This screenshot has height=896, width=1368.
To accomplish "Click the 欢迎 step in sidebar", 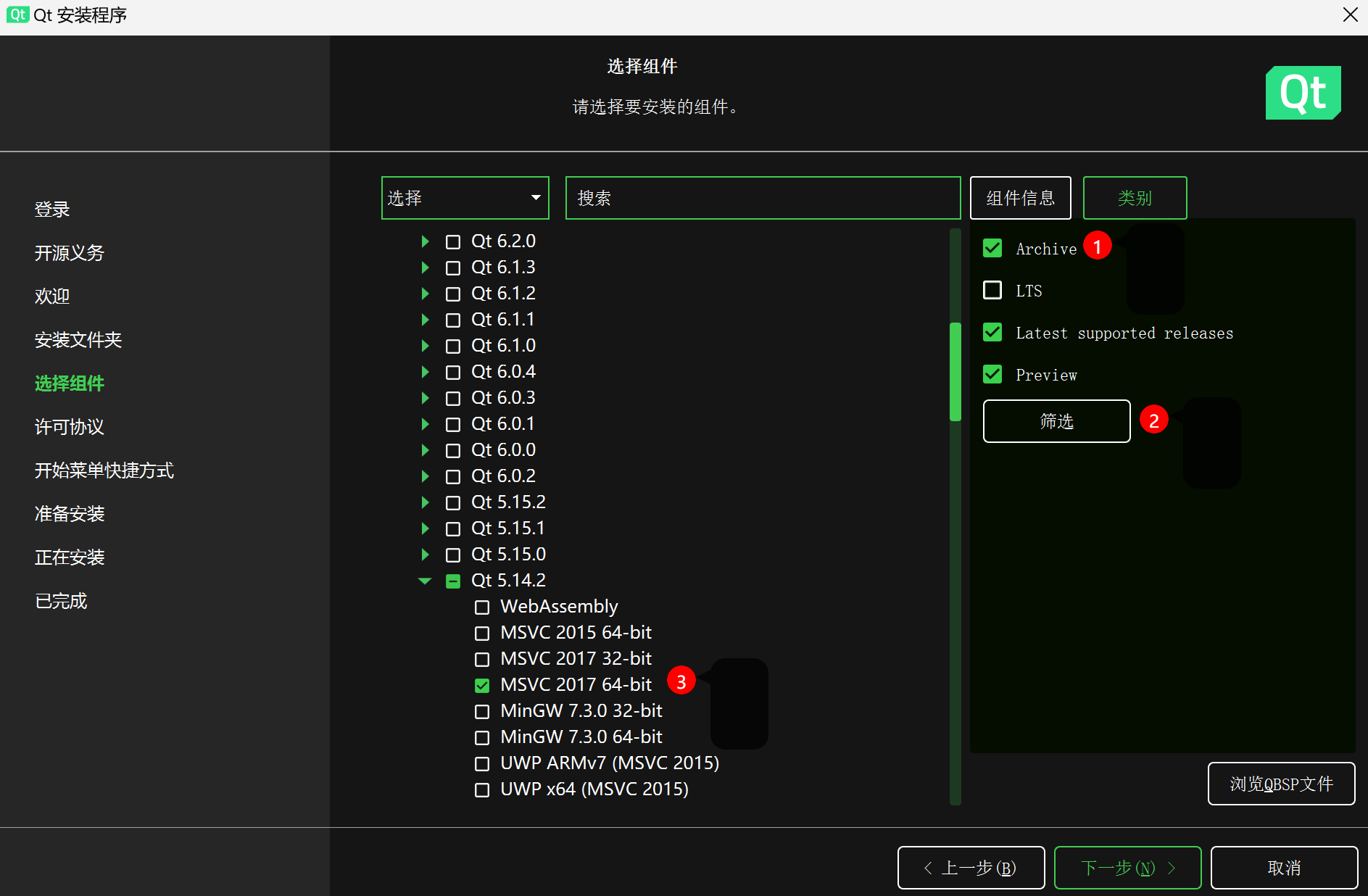I will (x=52, y=296).
